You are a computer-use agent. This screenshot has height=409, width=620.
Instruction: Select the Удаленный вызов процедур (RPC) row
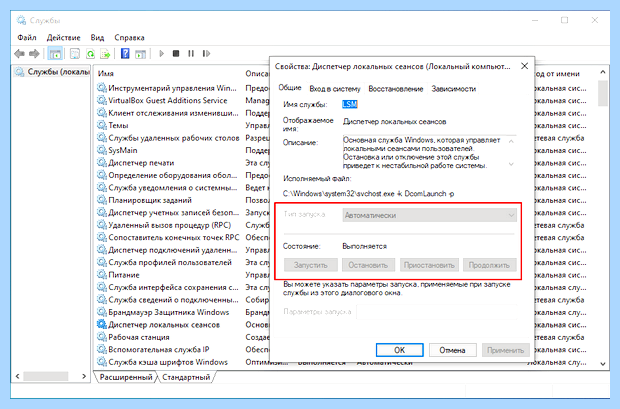click(168, 225)
